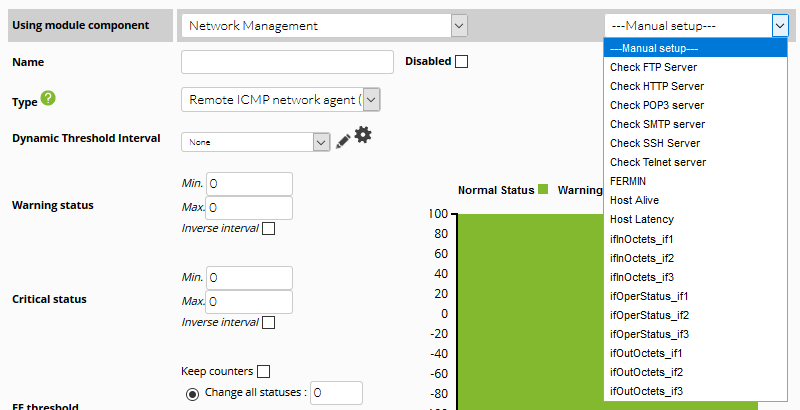Click the green help icon beside Type
800x410 pixels.
pyautogui.click(x=48, y=98)
